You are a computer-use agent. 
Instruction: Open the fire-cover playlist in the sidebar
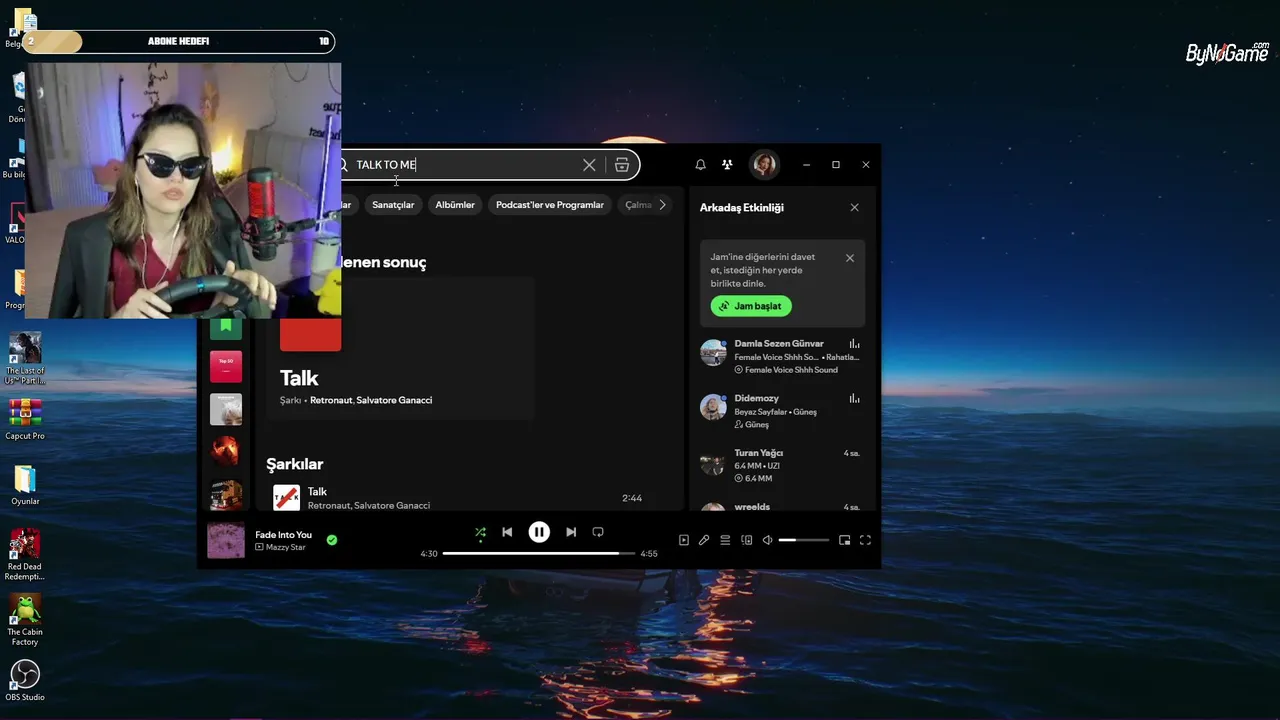coord(226,450)
